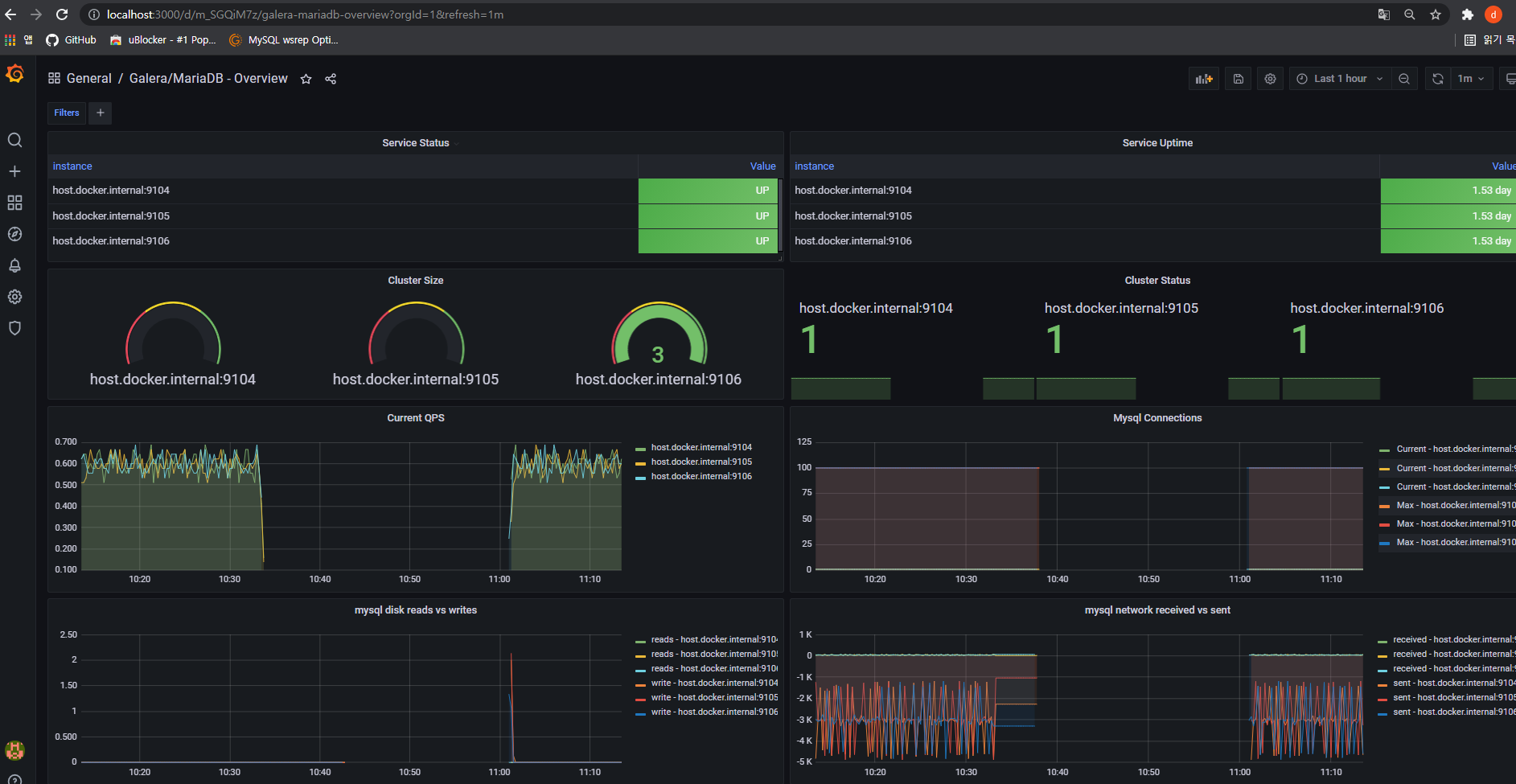Screen dimensions: 1516x784
Task: Click the Add panel toolbar icon
Action: point(1203,79)
